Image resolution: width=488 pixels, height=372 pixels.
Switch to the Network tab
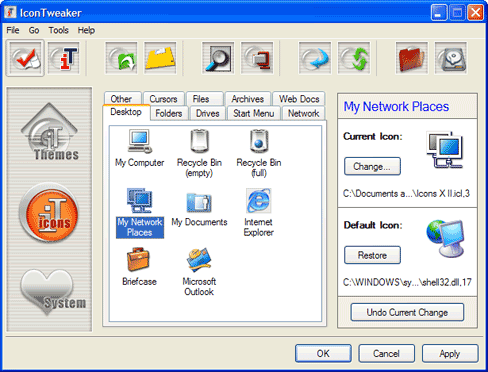pos(303,113)
